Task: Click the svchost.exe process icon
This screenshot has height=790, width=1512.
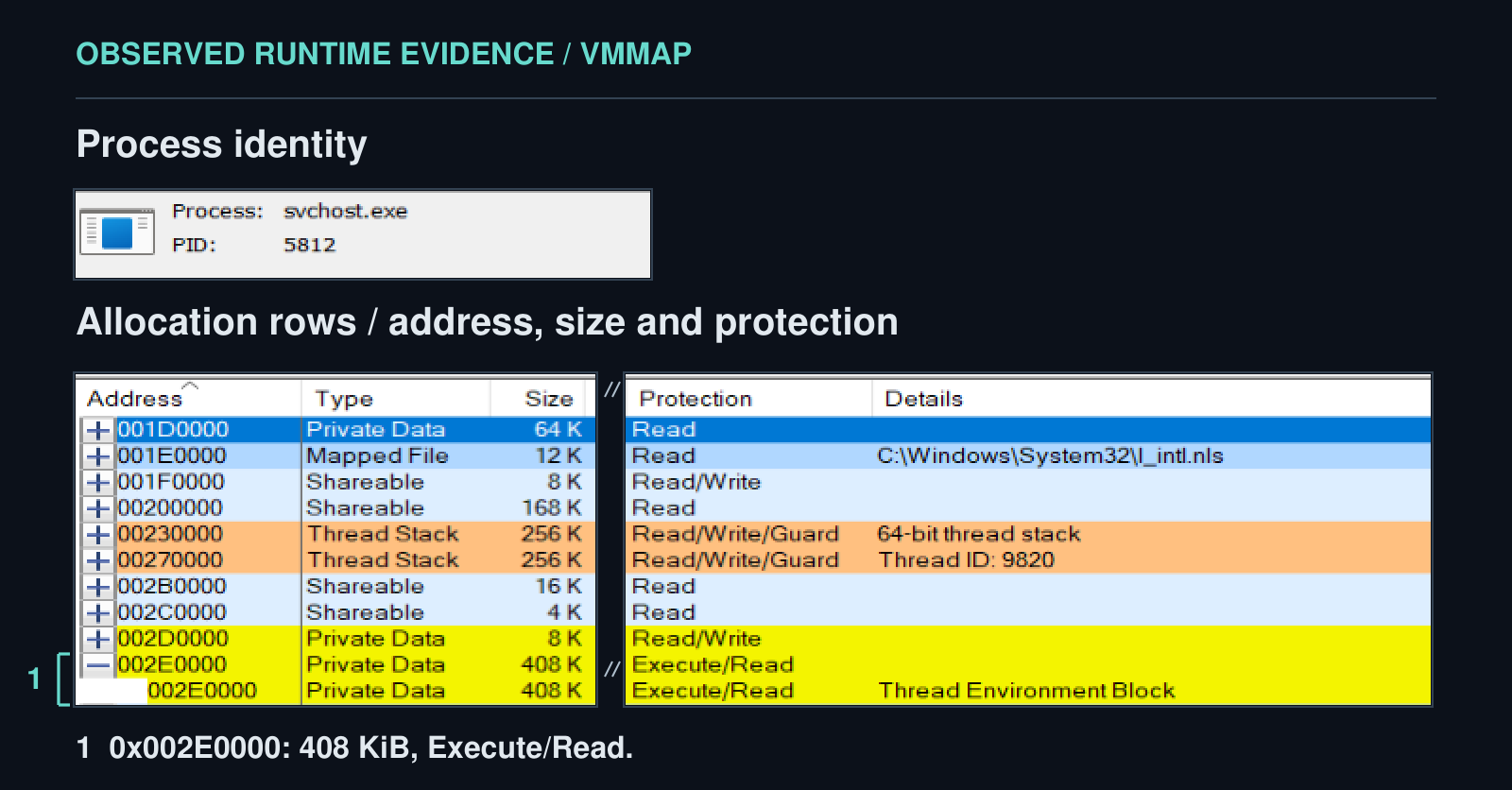Action: (x=117, y=232)
